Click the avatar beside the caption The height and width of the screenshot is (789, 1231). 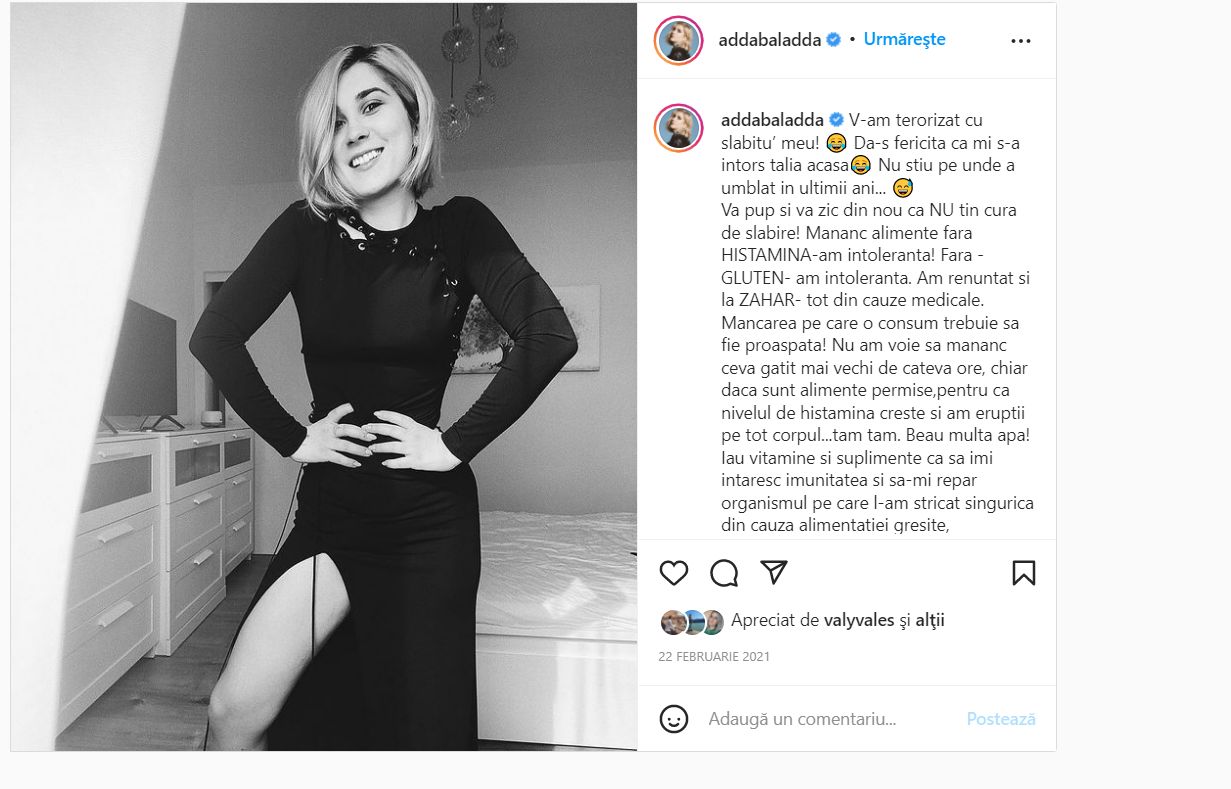click(x=678, y=127)
